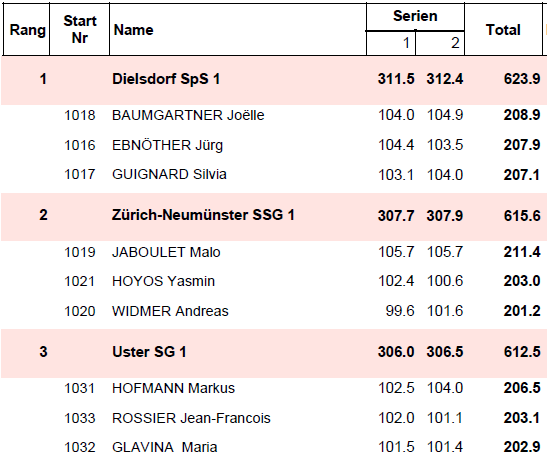Click JABOULET Malo's name

click(166, 252)
